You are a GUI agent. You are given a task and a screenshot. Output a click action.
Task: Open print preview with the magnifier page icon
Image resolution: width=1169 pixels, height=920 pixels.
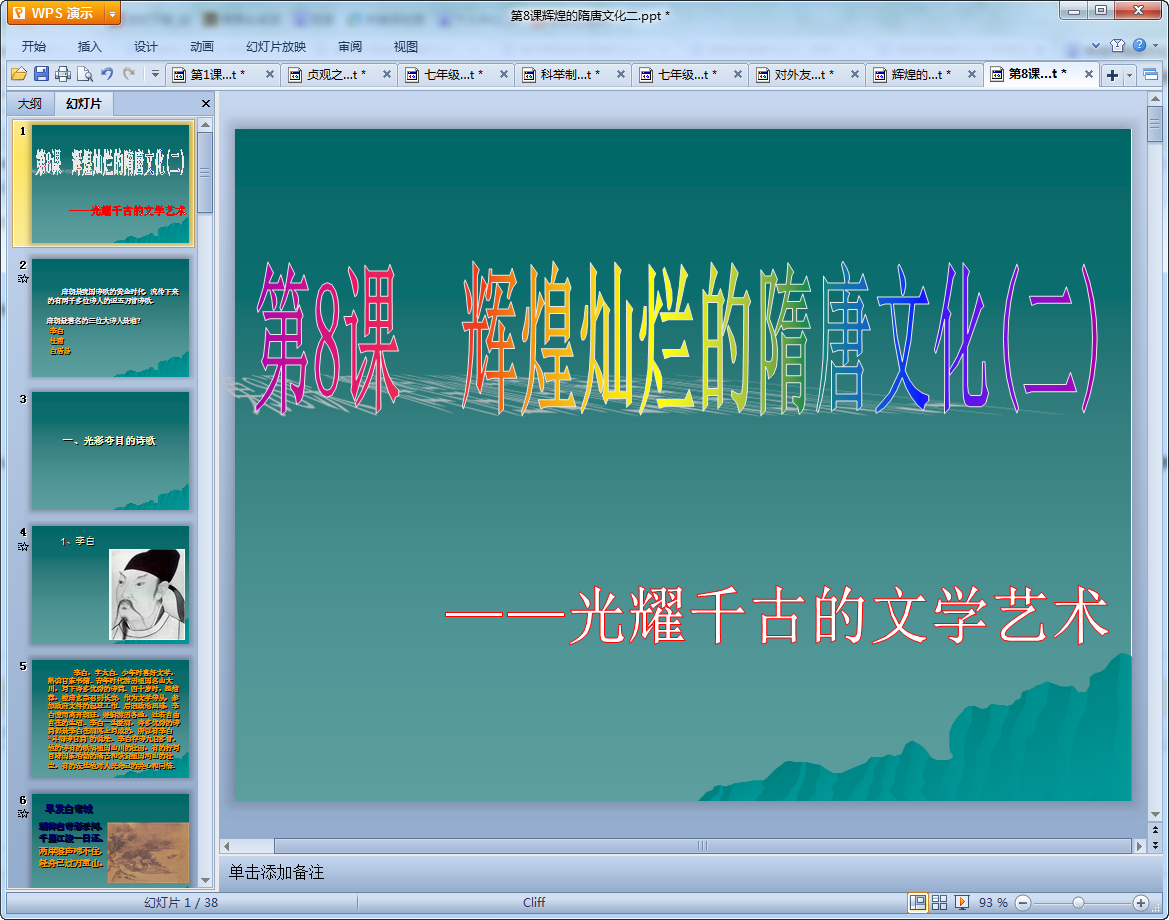(x=85, y=74)
